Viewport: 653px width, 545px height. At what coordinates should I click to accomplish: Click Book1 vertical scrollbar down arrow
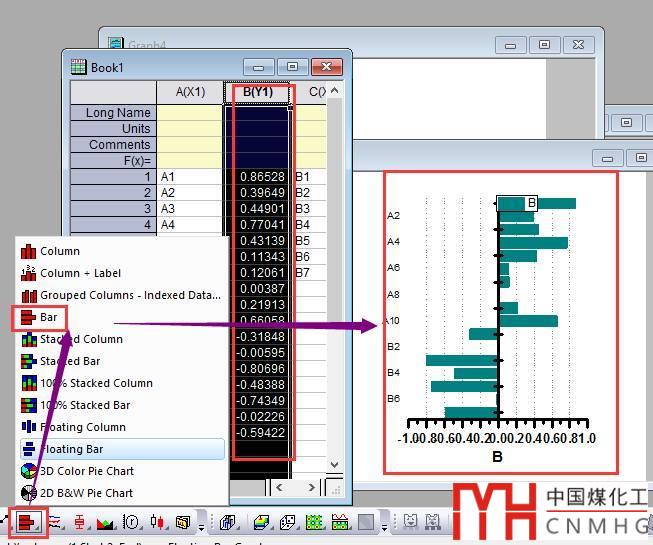tap(334, 464)
